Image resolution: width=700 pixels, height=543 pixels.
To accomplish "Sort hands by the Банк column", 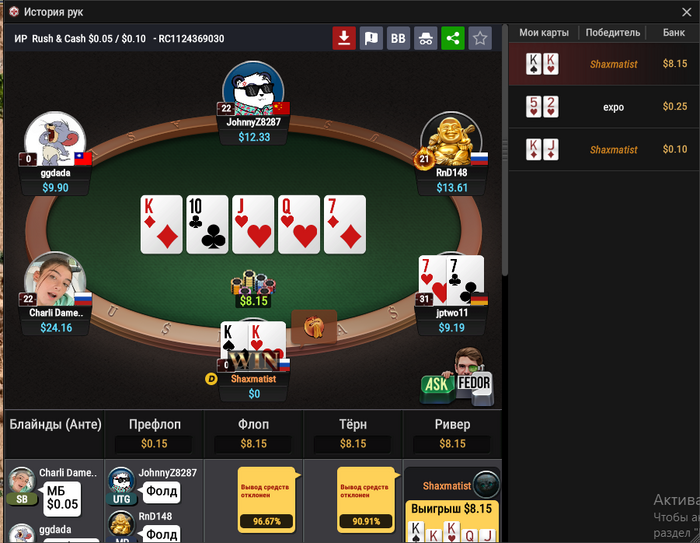I will pyautogui.click(x=673, y=33).
